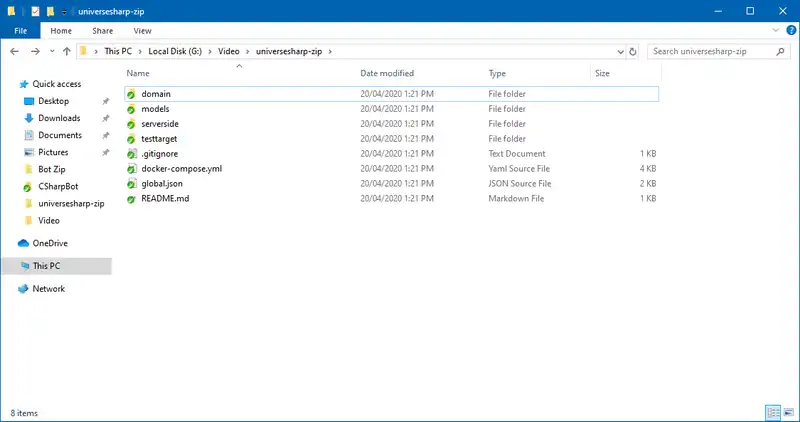Click the README.md file icon

tap(131, 199)
